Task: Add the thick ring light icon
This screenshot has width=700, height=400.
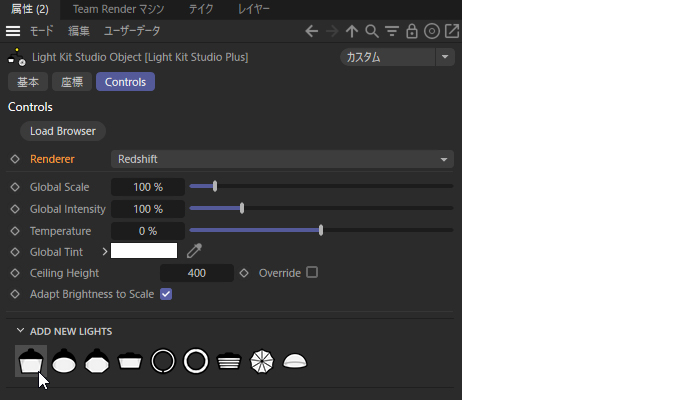Action: [196, 361]
